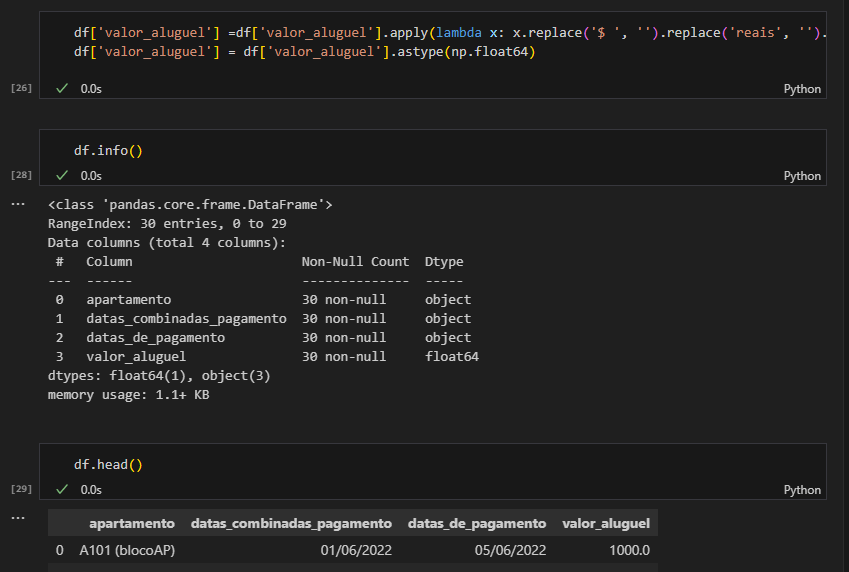
Task: Click the memory usage: 1.1+ KB line
Action: pos(128,395)
